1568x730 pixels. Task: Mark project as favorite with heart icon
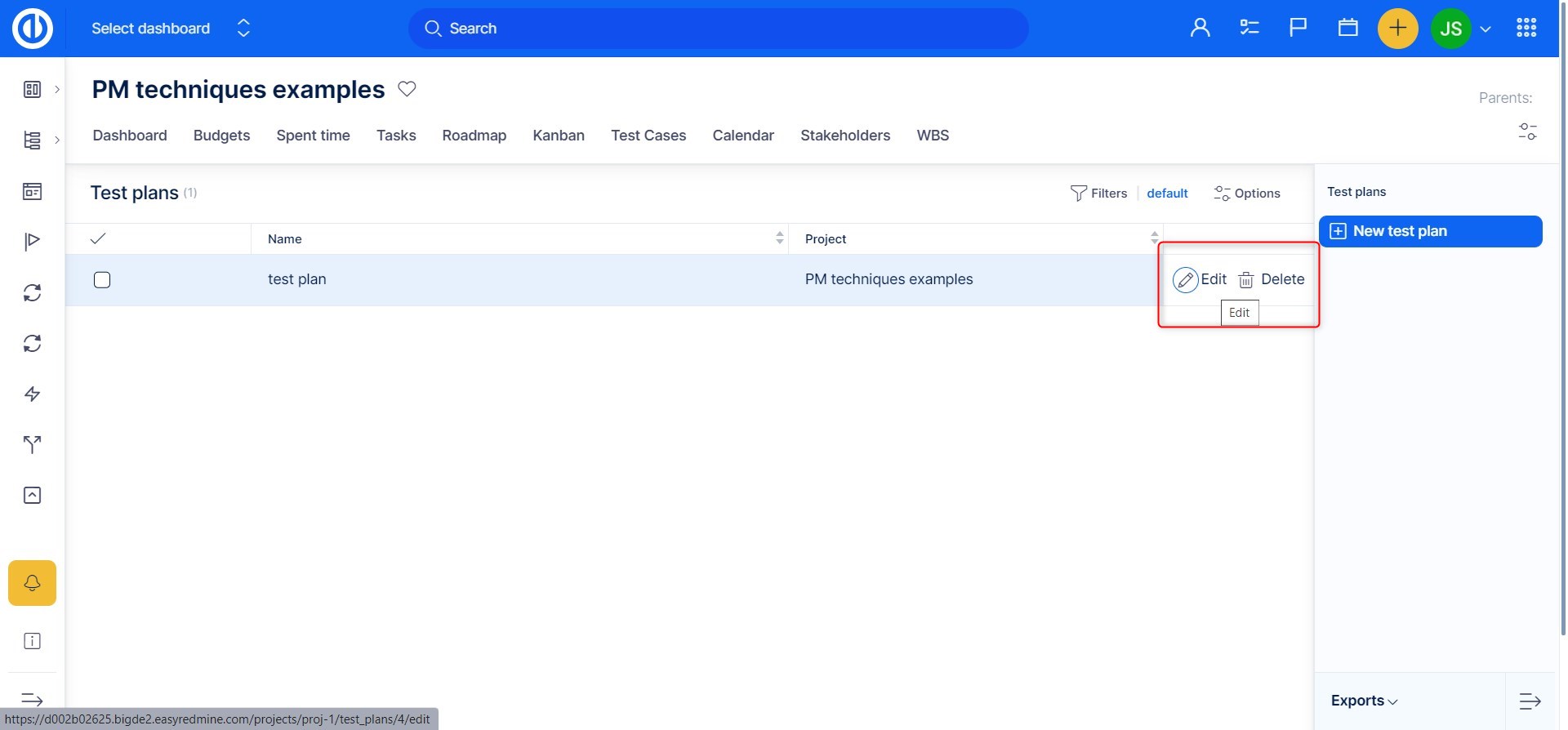pos(407,89)
